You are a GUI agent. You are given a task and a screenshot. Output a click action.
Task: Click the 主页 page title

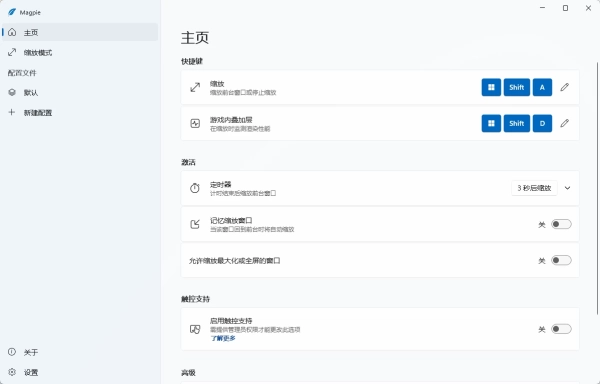pyautogui.click(x=195, y=37)
